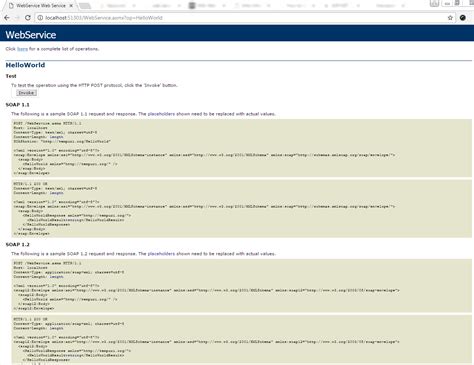Focus the address bar showing localhost URL
Image resolution: width=474 pixels, height=365 pixels.
(245, 18)
